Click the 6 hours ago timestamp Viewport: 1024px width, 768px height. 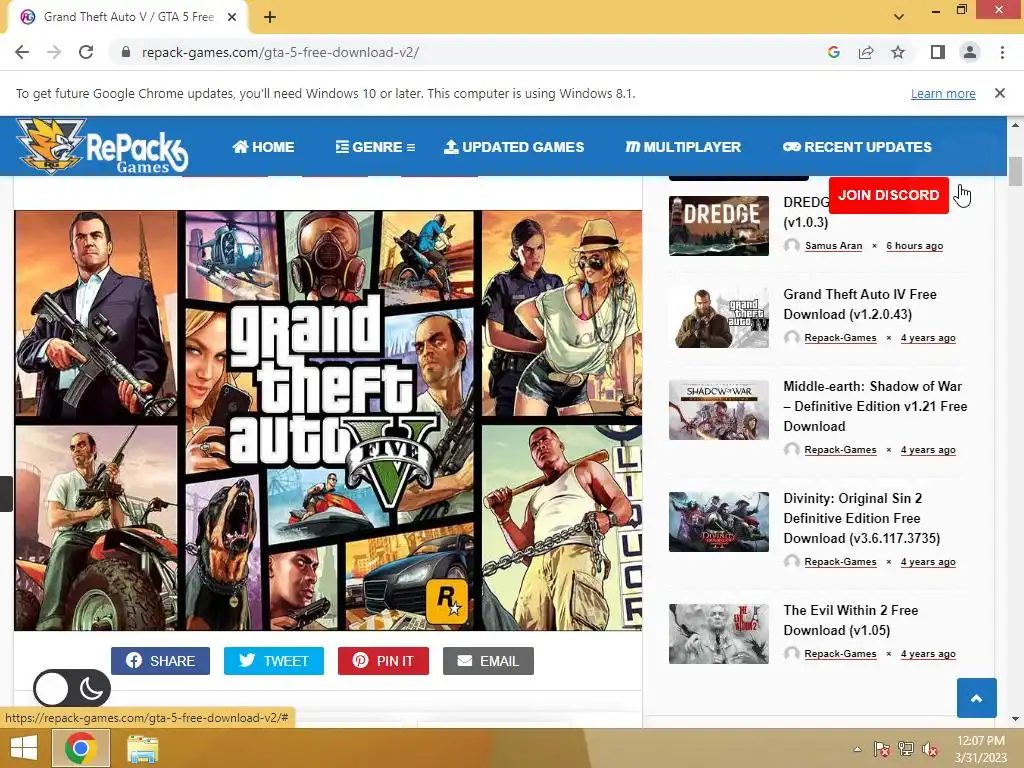[914, 246]
